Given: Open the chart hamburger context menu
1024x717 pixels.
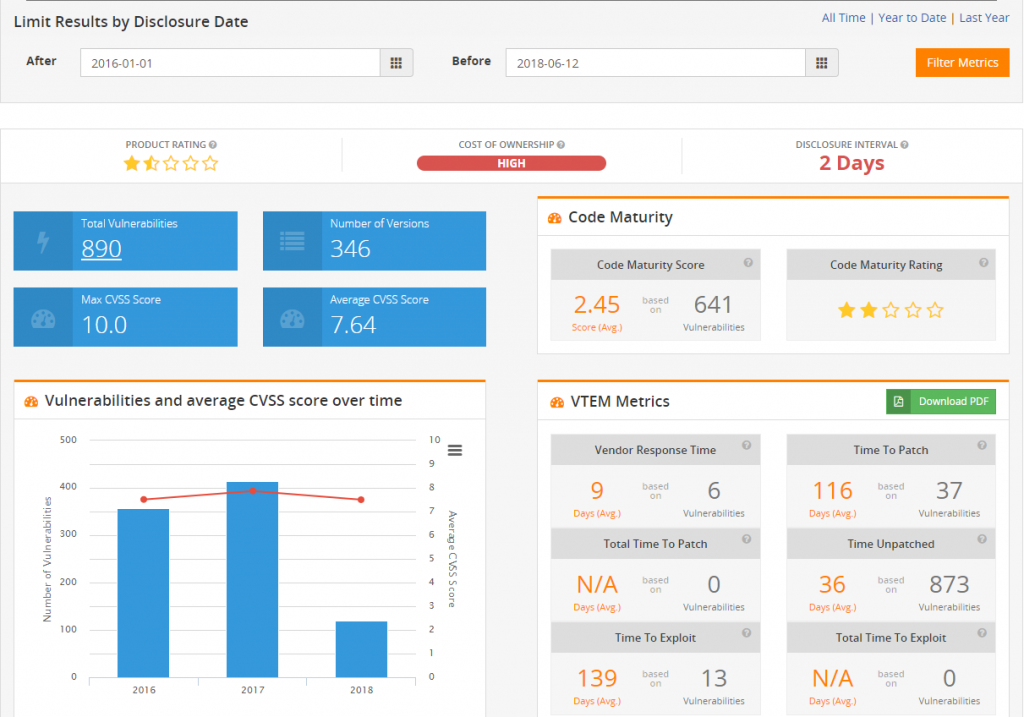Looking at the screenshot, I should [455, 450].
